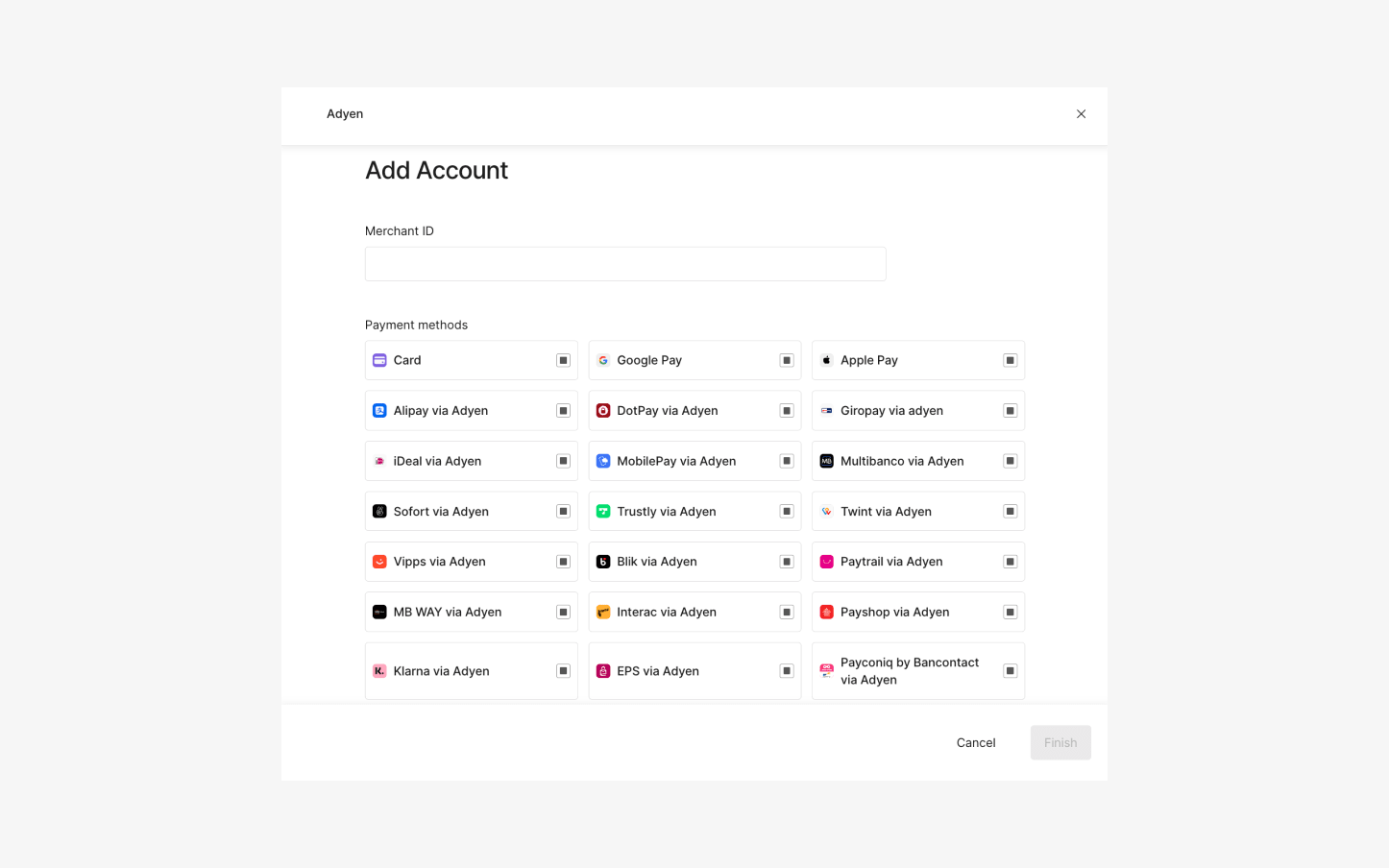Click the MobilePay via Adyen icon
Image resolution: width=1389 pixels, height=868 pixels.
[603, 461]
